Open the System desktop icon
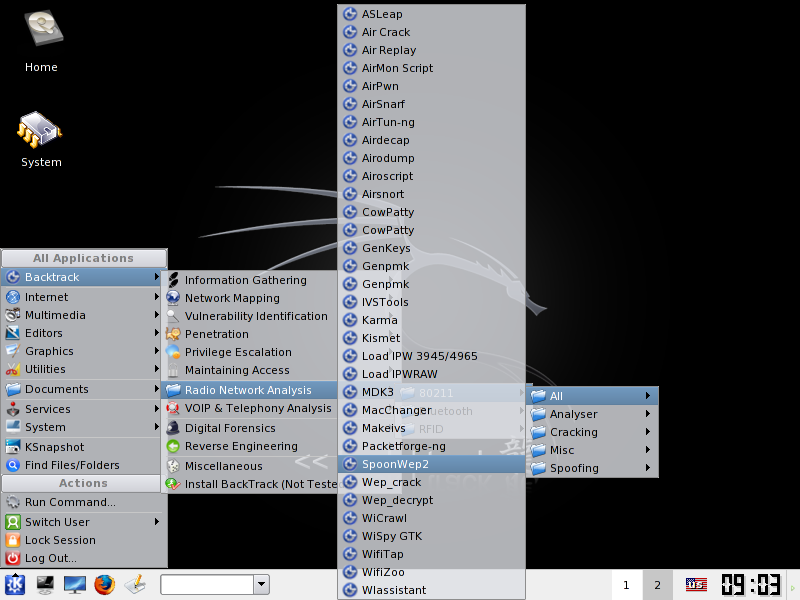The image size is (800, 600). pyautogui.click(x=41, y=139)
